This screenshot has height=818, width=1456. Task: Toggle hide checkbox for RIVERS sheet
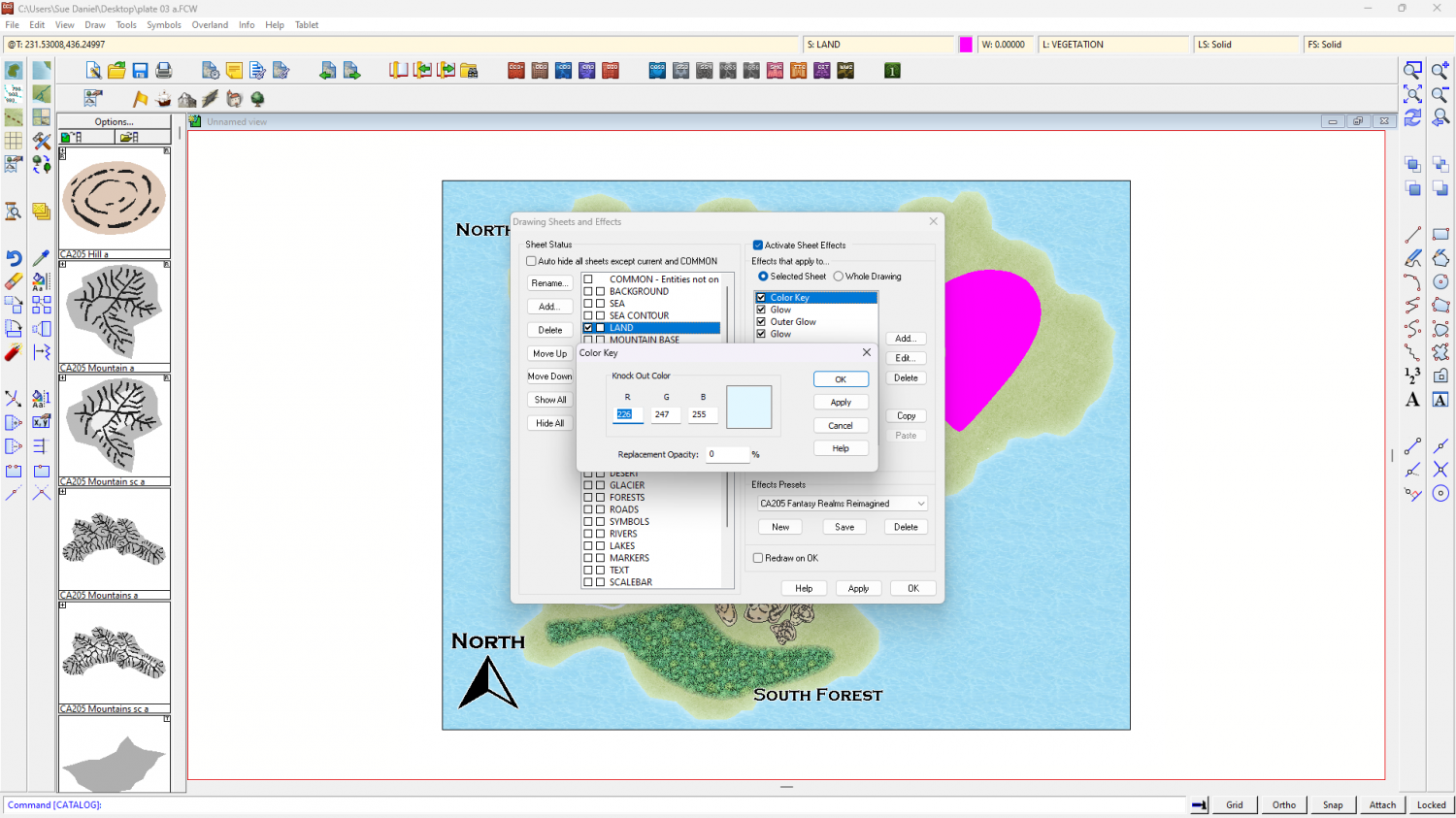[600, 534]
